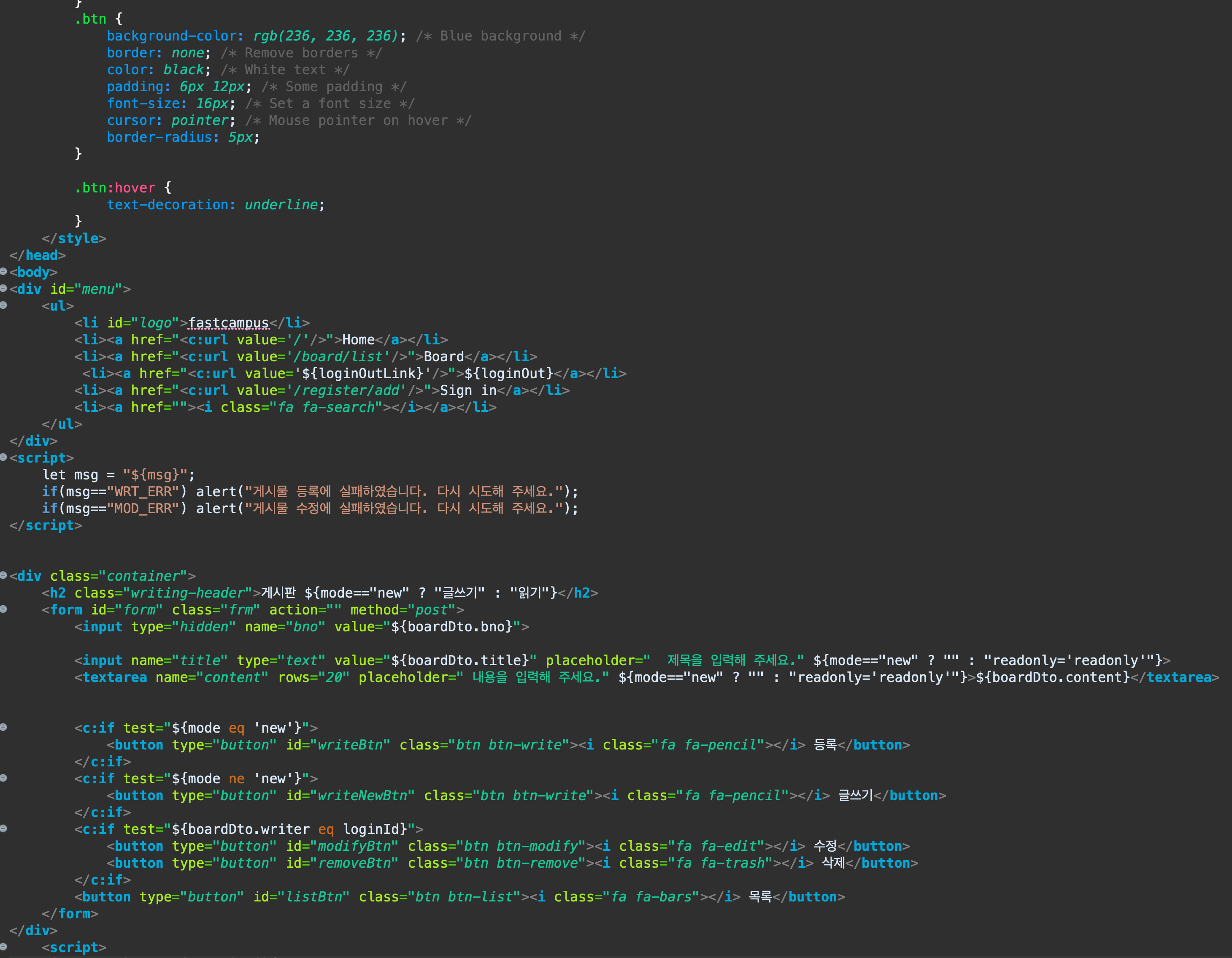
Task: Collapse the first script block fold marker
Action: (x=3, y=457)
